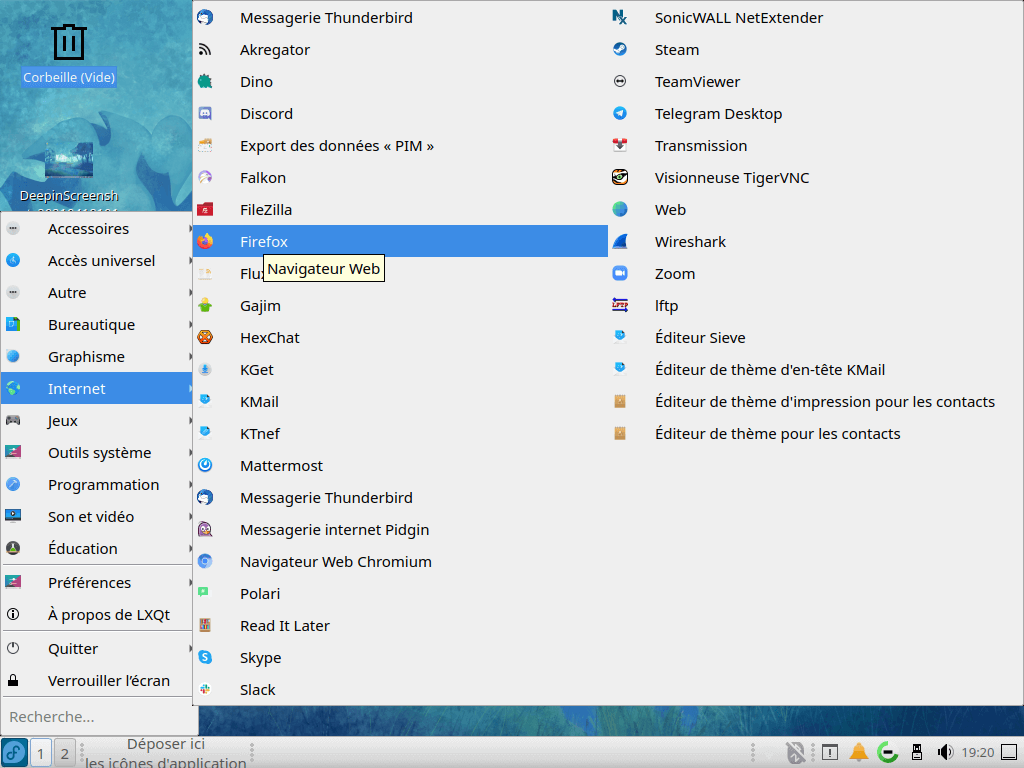Click the HexChat icon

click(x=205, y=338)
